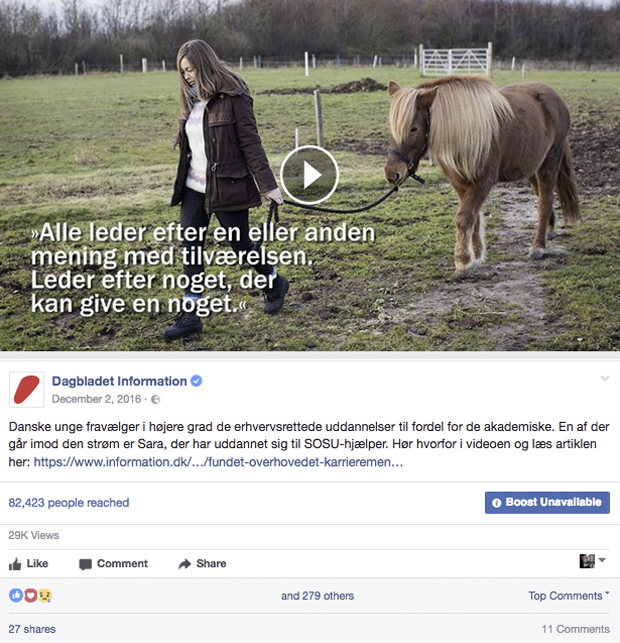The width and height of the screenshot is (620, 643).
Task: Play the video with the pony
Action: pos(309,175)
